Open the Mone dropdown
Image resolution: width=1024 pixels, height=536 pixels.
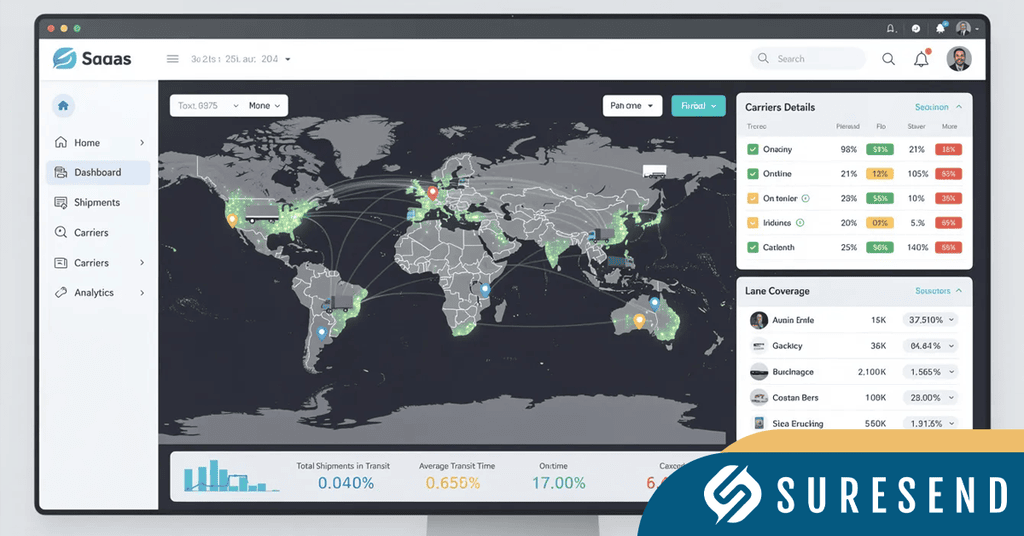(264, 106)
